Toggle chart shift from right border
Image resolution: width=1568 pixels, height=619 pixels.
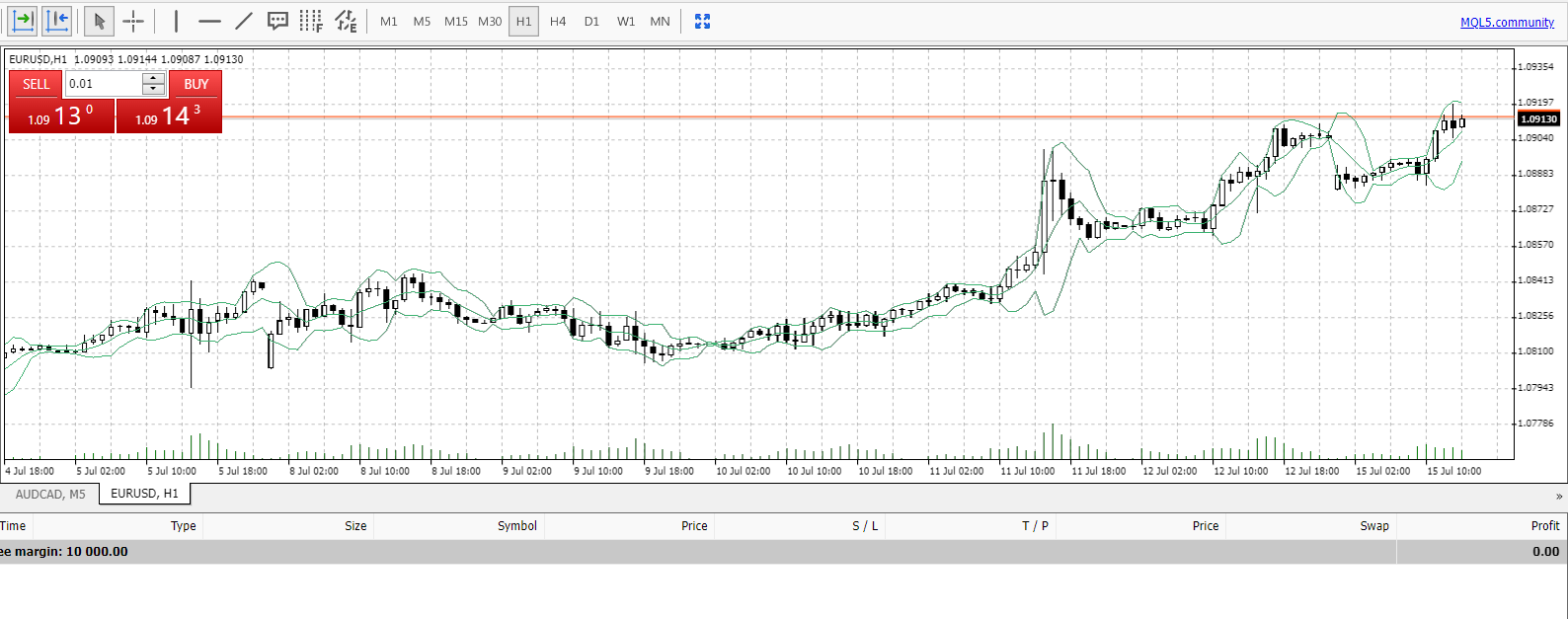tap(57, 21)
